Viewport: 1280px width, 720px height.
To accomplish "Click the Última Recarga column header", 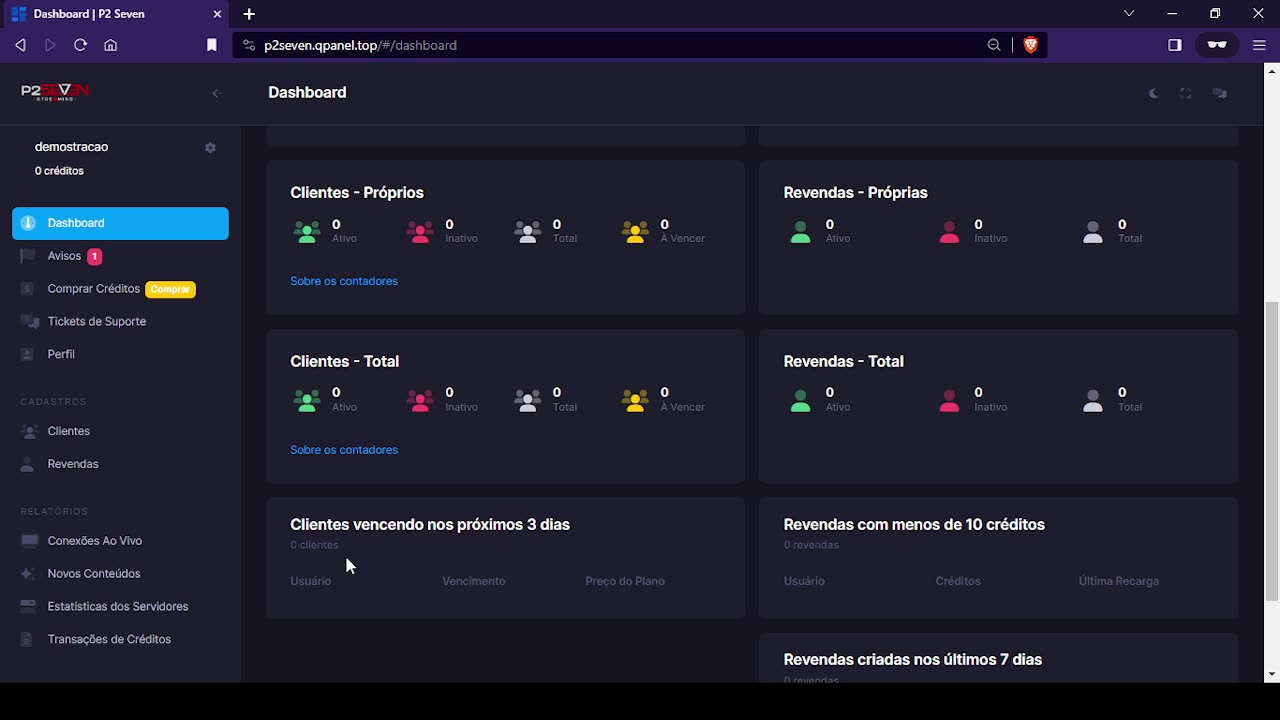I will (1119, 581).
